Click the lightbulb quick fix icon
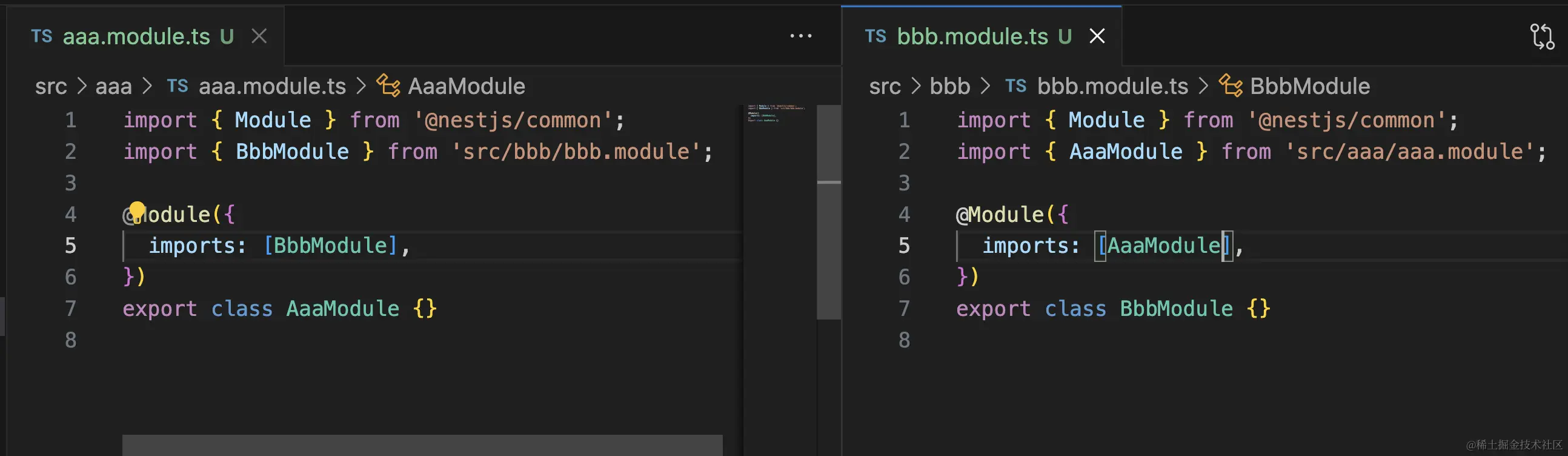Image resolution: width=1568 pixels, height=456 pixels. [x=138, y=211]
